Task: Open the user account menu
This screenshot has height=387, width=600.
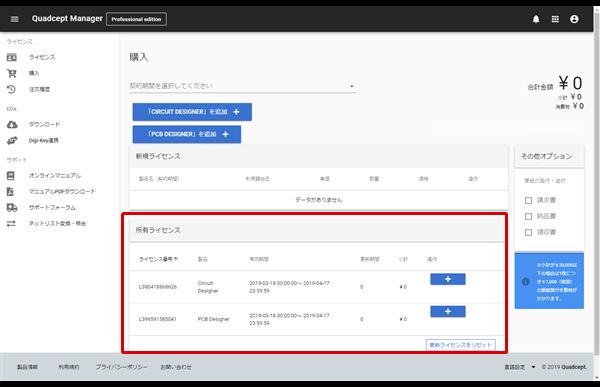Action: click(x=574, y=19)
